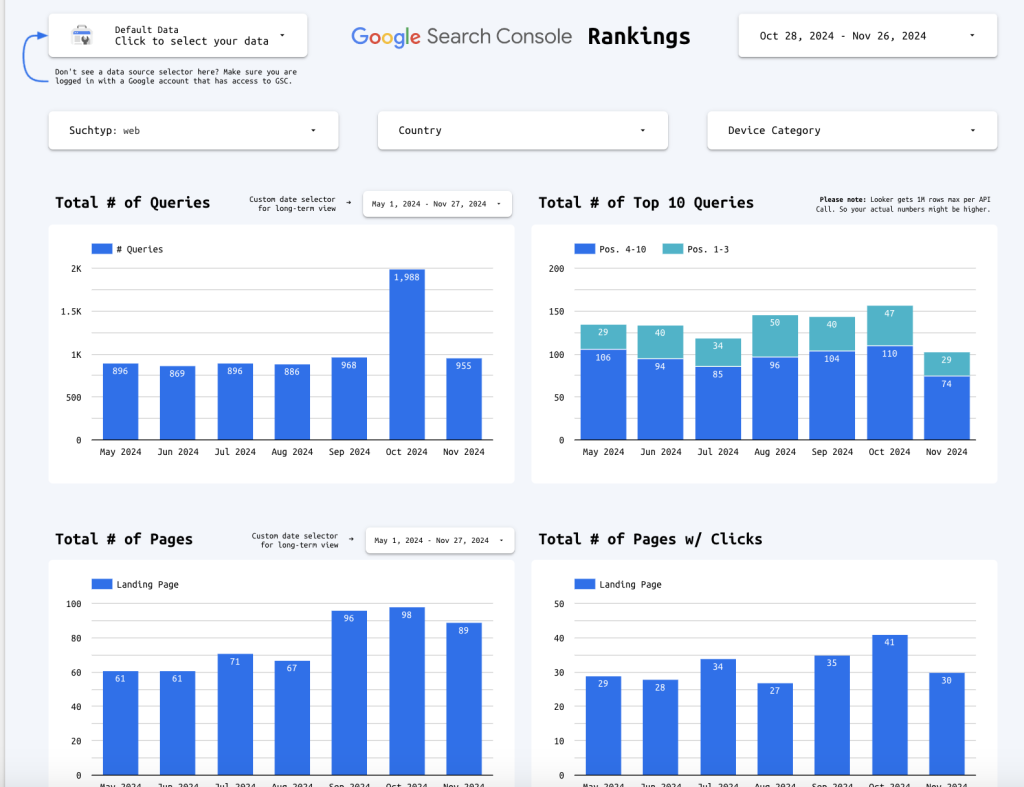Click the Search Console data source icon
This screenshot has height=787, width=1024.
pos(81,36)
